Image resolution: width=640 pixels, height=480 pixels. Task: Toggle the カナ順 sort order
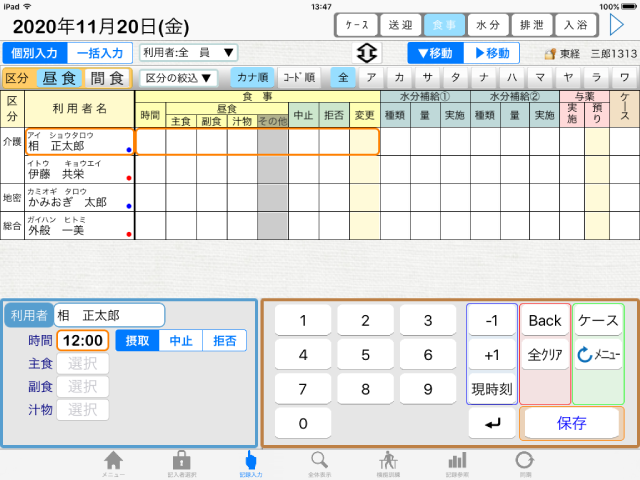click(253, 77)
